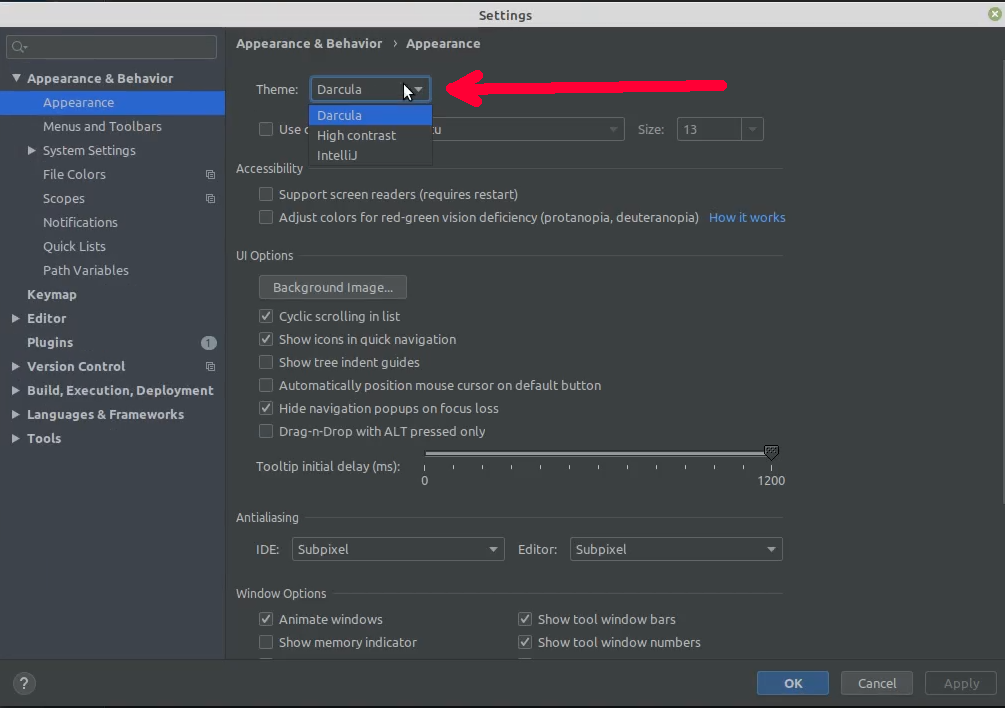Enable Support screen readers checkbox

click(x=266, y=194)
